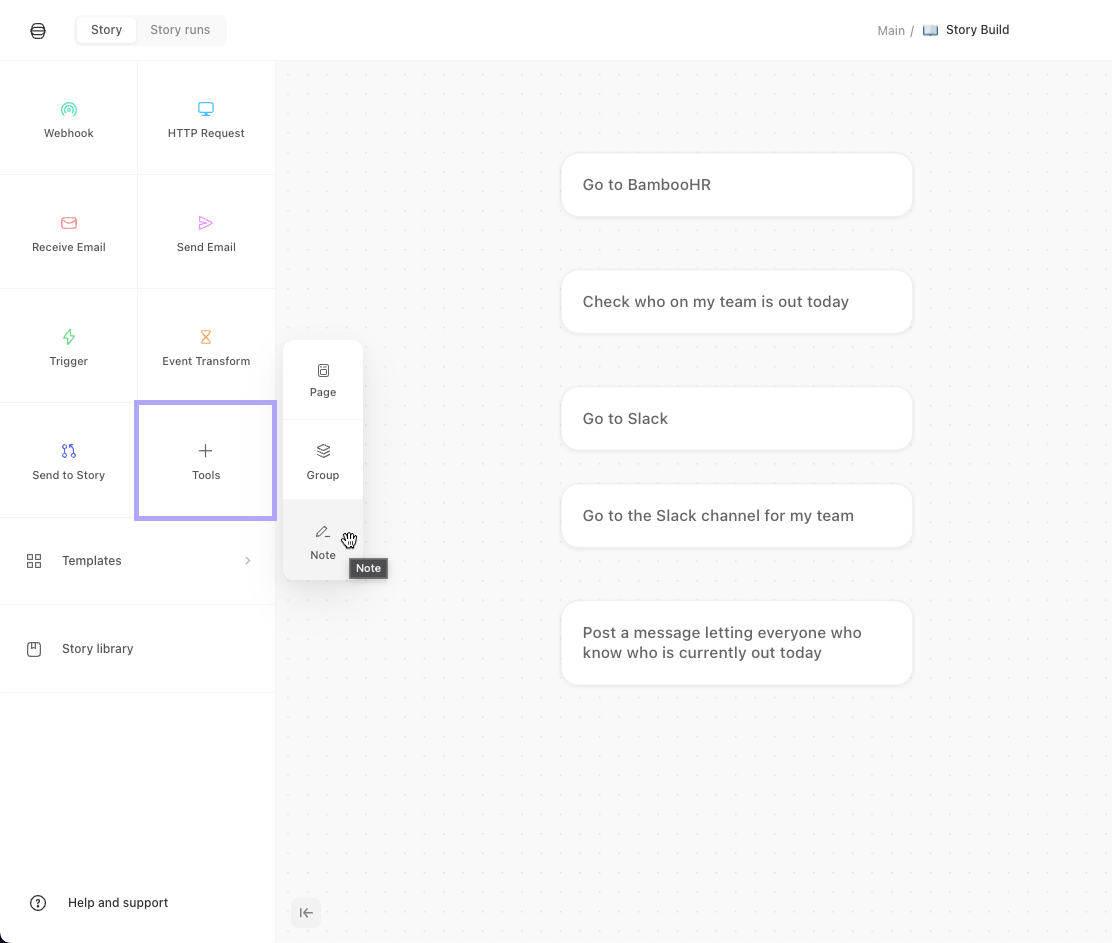Switch to the Story runs tab
Screen dimensions: 1112x943
(180, 29)
